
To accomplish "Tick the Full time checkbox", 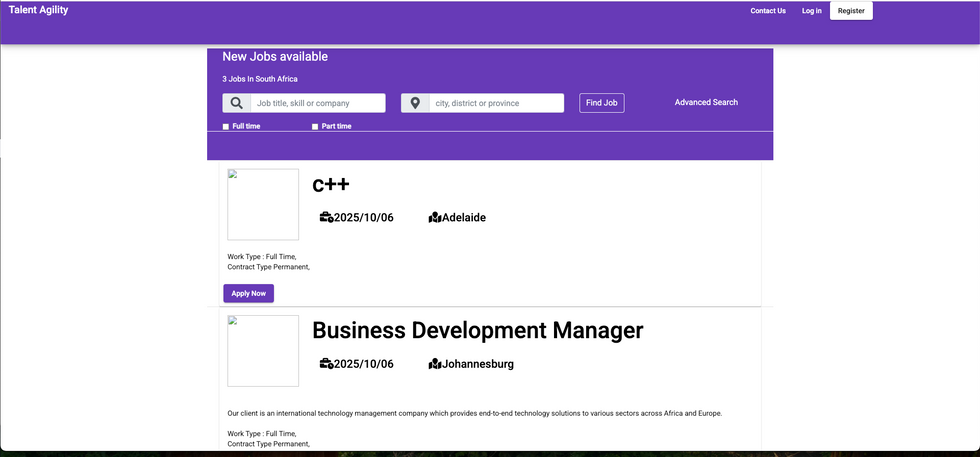I will click(x=226, y=126).
